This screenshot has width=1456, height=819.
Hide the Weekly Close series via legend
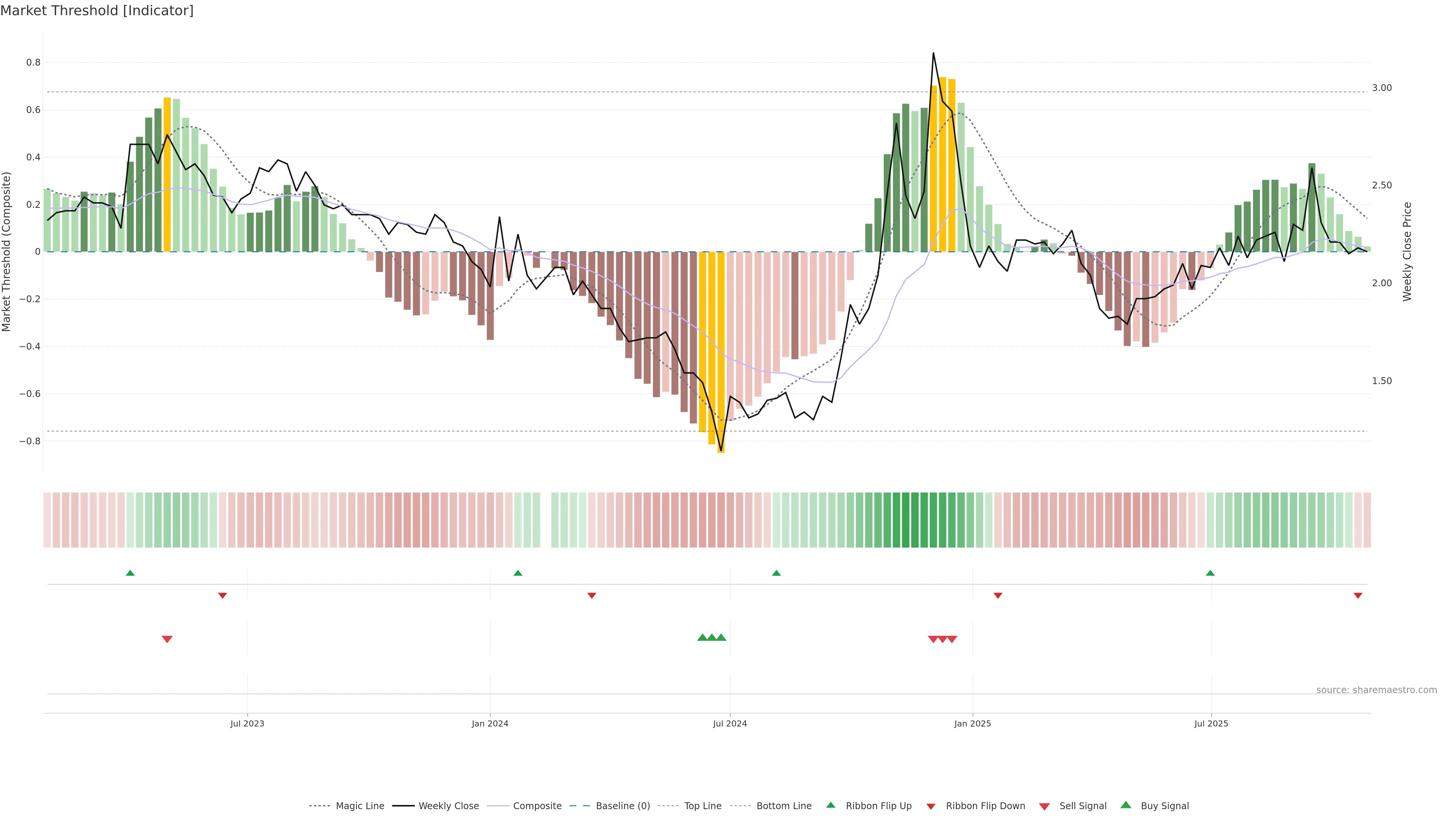(x=448, y=806)
